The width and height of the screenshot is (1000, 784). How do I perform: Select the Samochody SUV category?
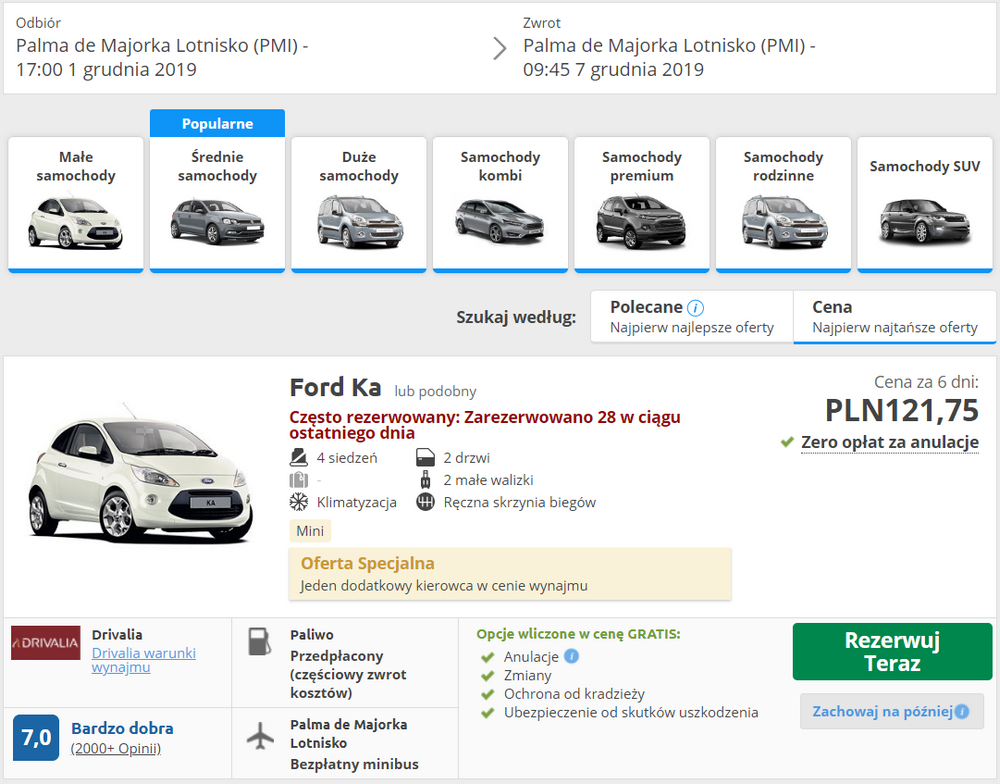[924, 203]
